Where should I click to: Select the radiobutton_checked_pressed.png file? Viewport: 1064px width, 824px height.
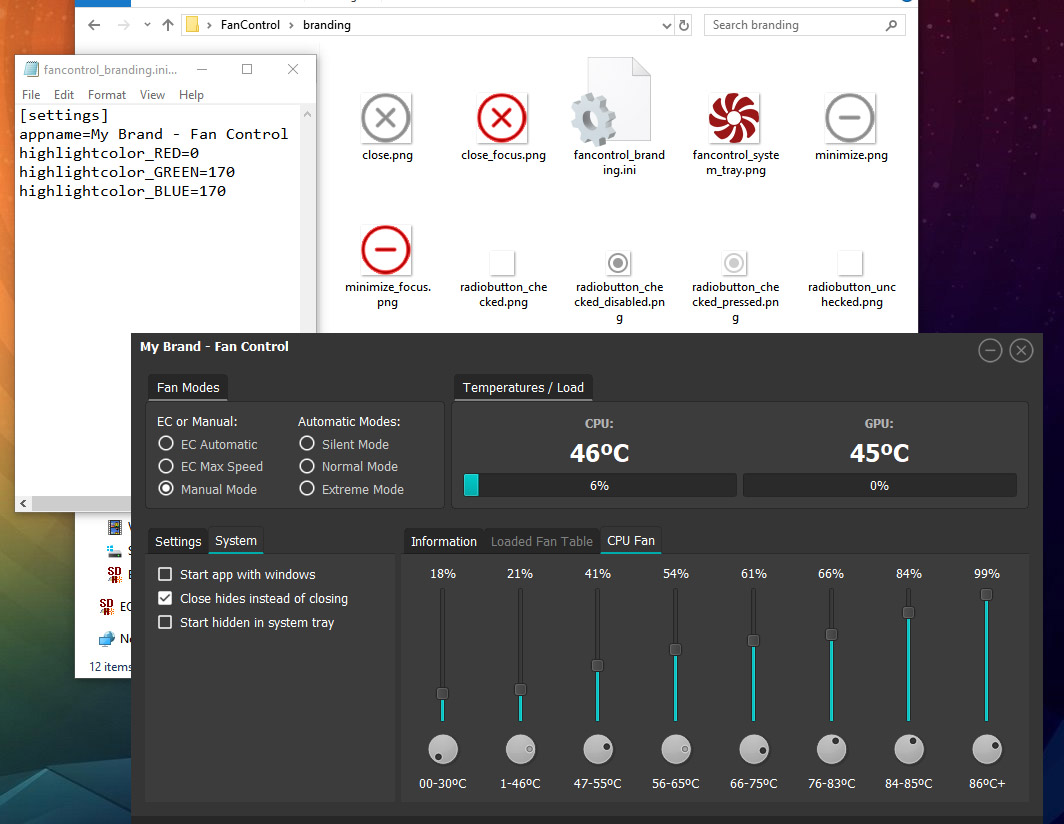tap(734, 263)
